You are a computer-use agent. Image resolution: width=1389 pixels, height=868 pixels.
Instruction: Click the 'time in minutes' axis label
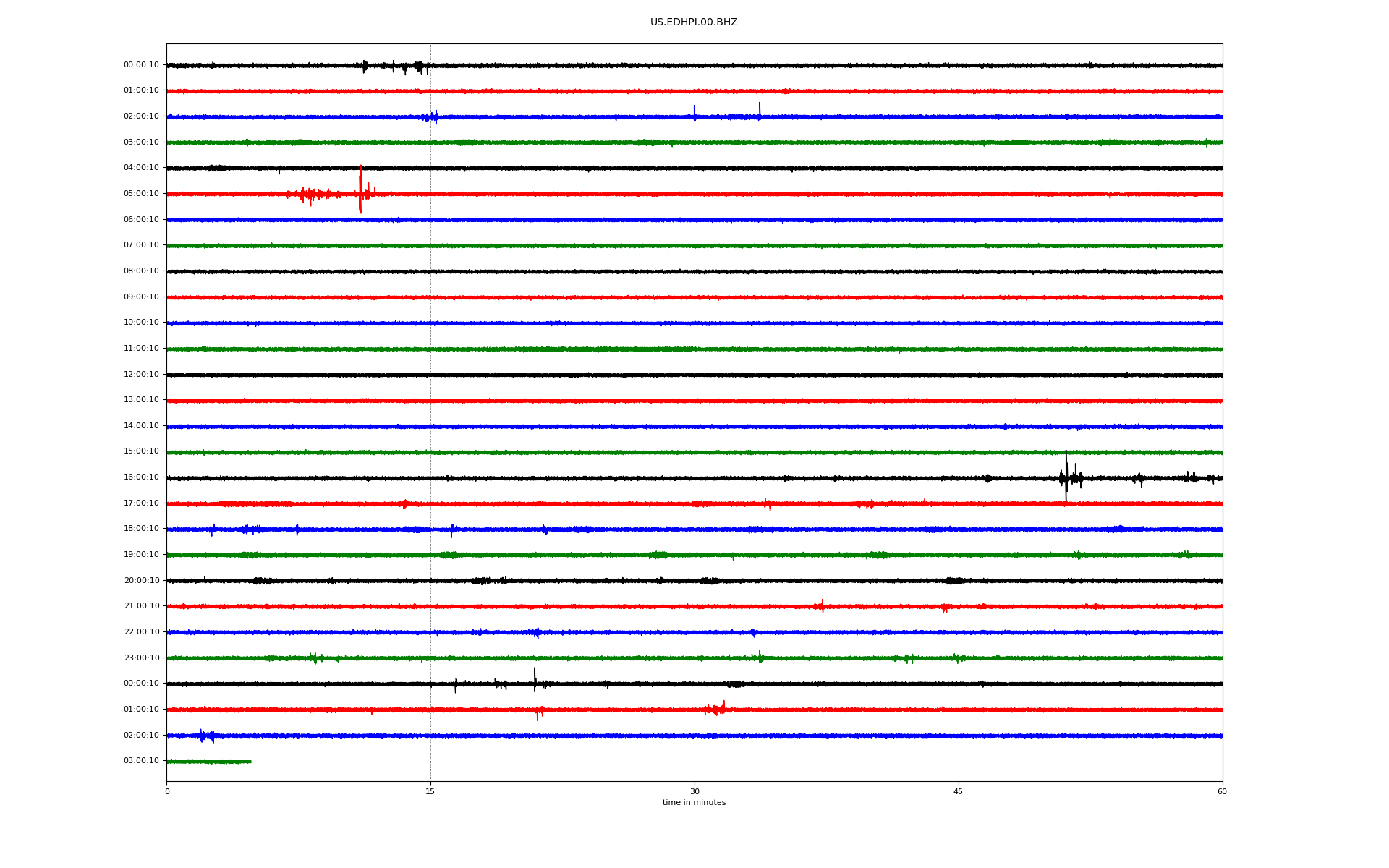(x=694, y=803)
